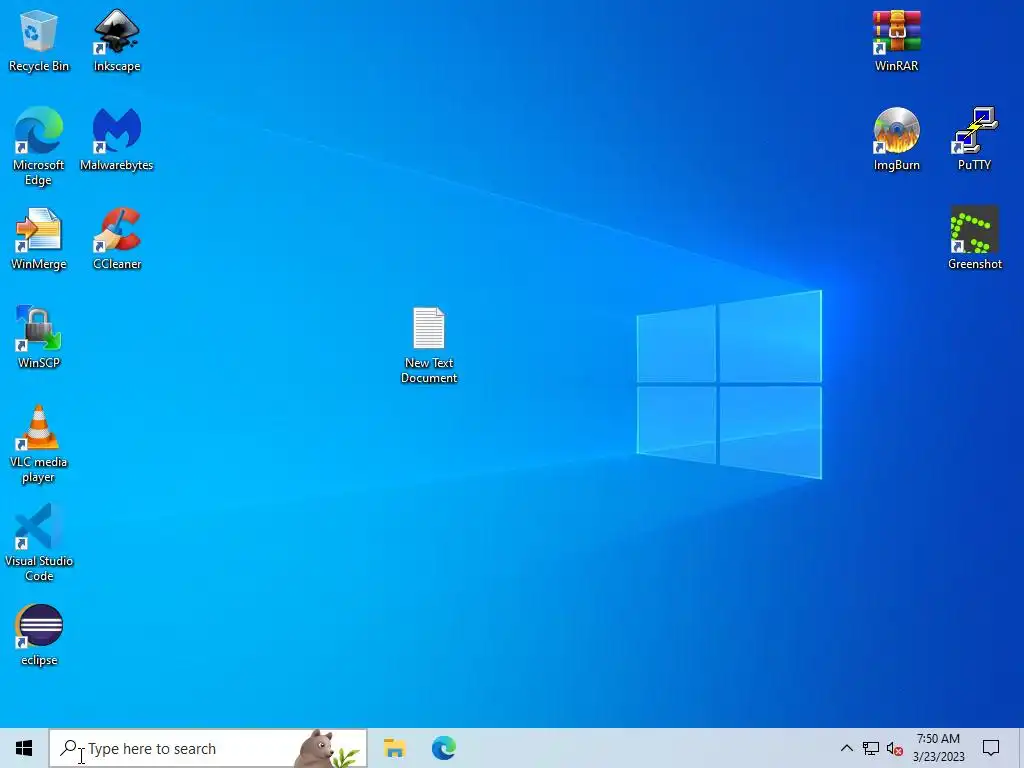Select the Greenshot desktop shortcut

pos(974,239)
